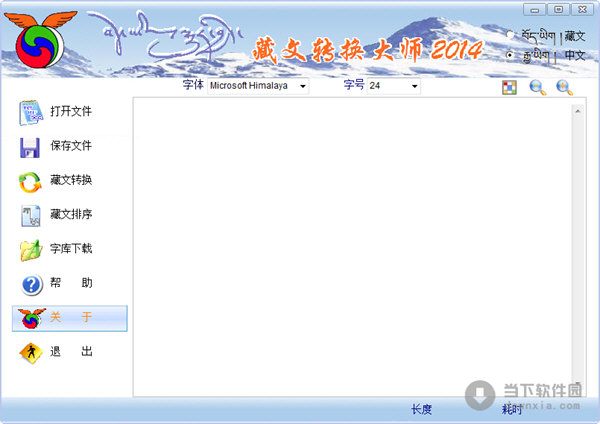The height and width of the screenshot is (424, 600).
Task: Zoom in with the plus magnifier
Action: [564, 87]
